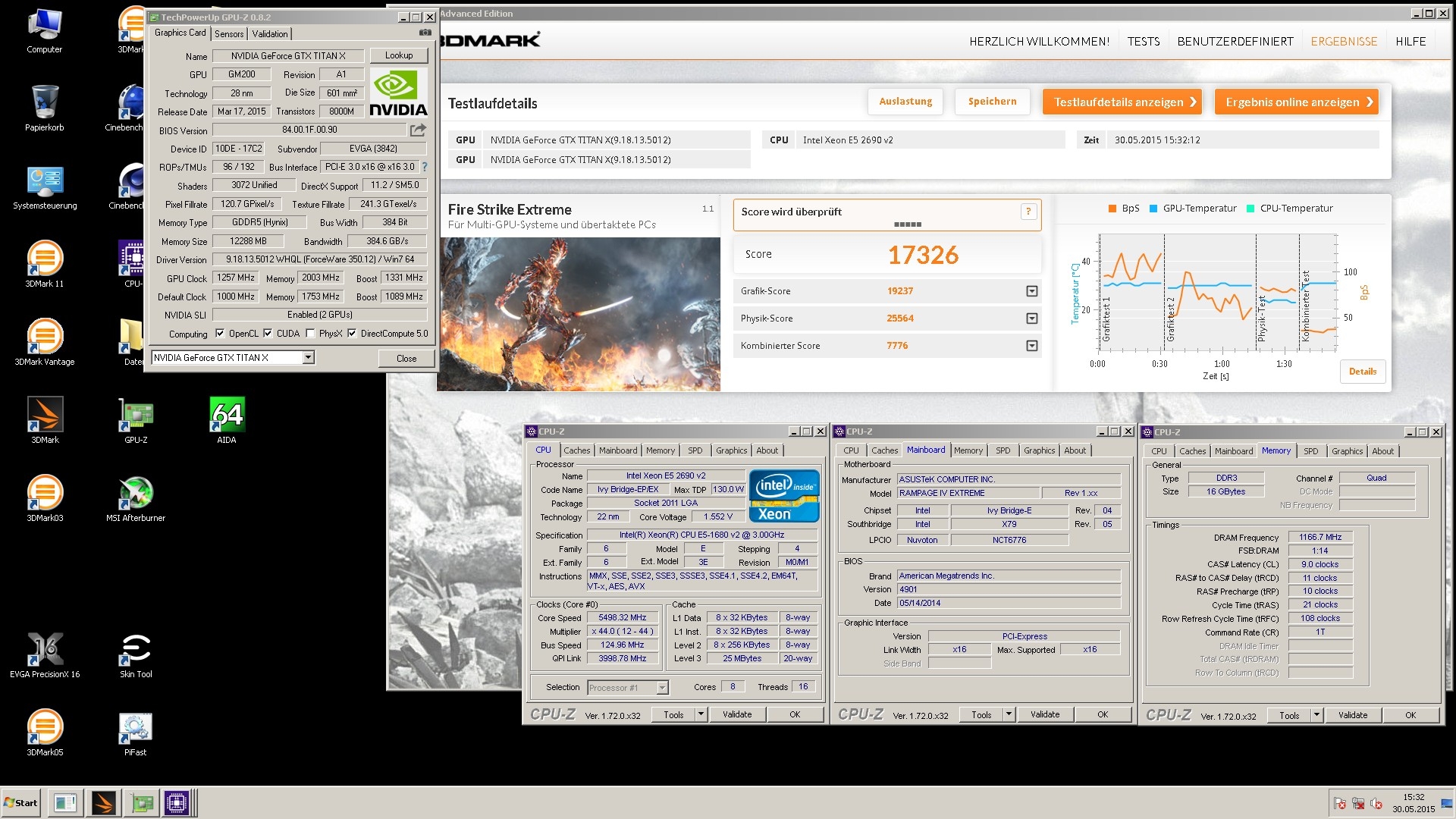This screenshot has height=819, width=1456.
Task: Launch the PiFast desktop shortcut
Action: (136, 732)
